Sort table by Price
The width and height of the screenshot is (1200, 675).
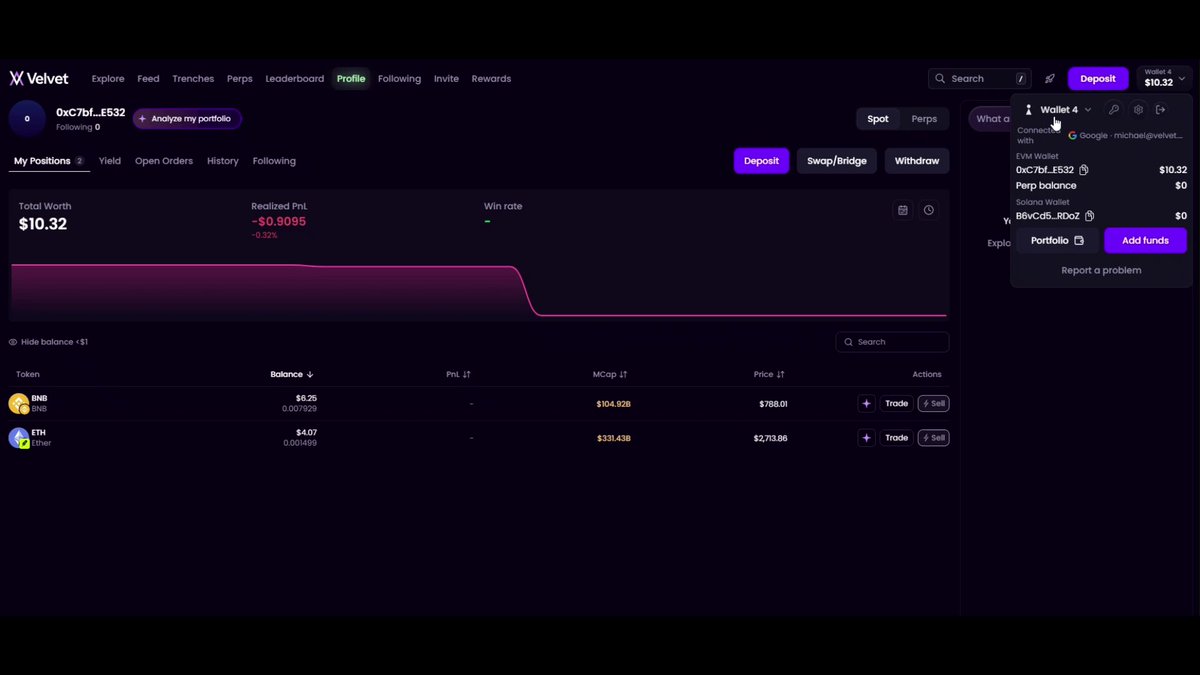(x=769, y=374)
